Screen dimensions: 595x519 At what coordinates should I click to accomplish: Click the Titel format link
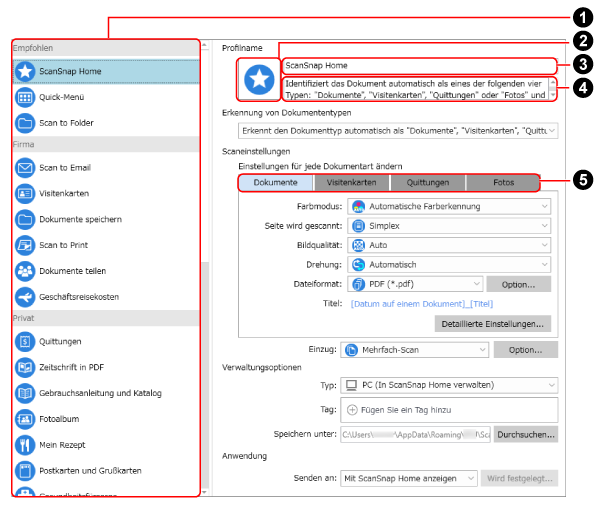422,304
